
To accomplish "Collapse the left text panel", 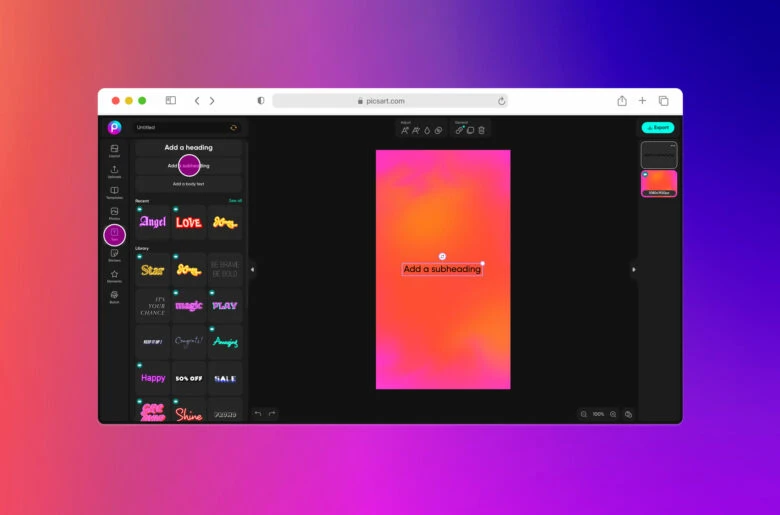I will tap(252, 269).
